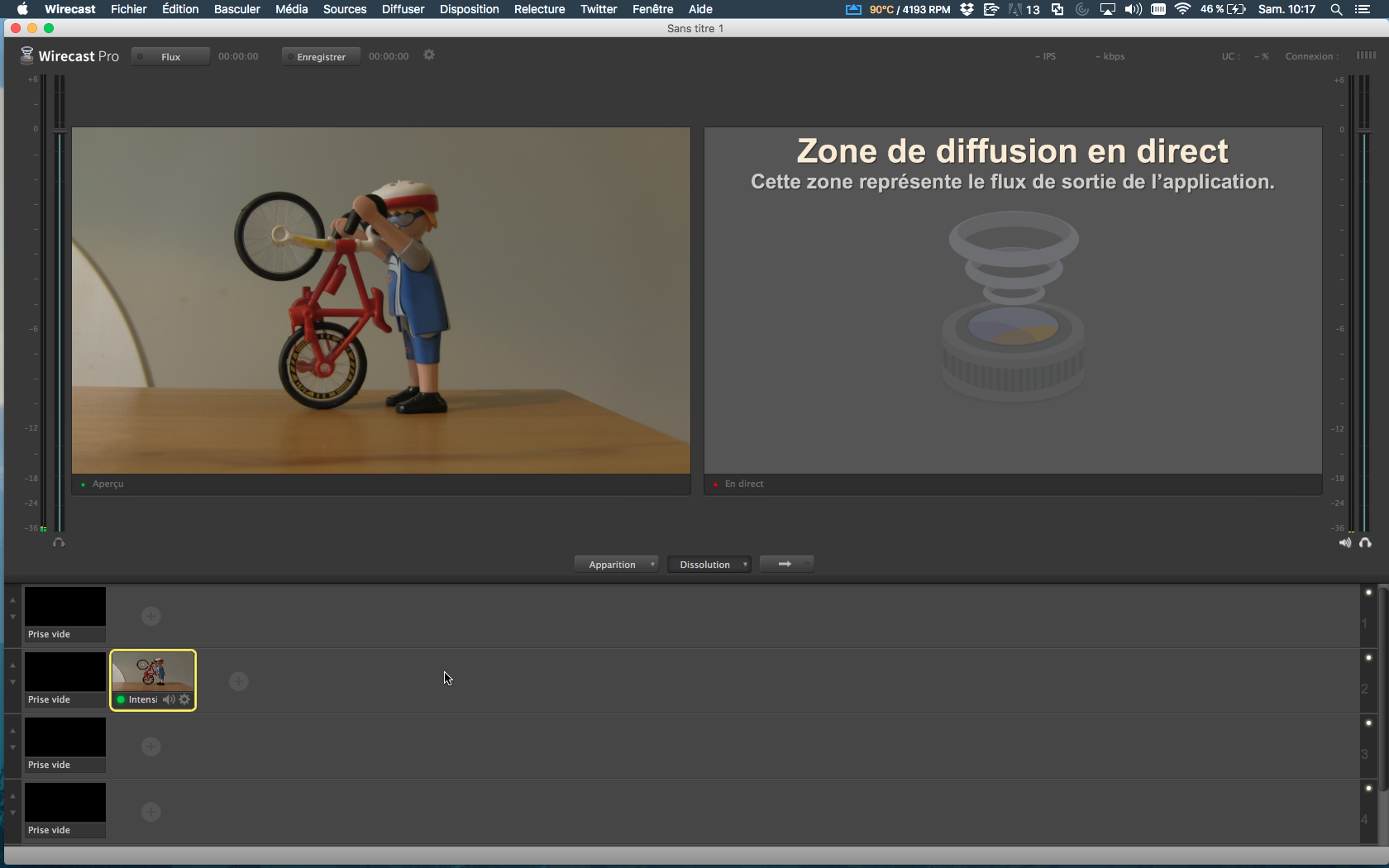Click the gear icon on Intensi shot
This screenshot has width=1389, height=868.
click(x=184, y=699)
